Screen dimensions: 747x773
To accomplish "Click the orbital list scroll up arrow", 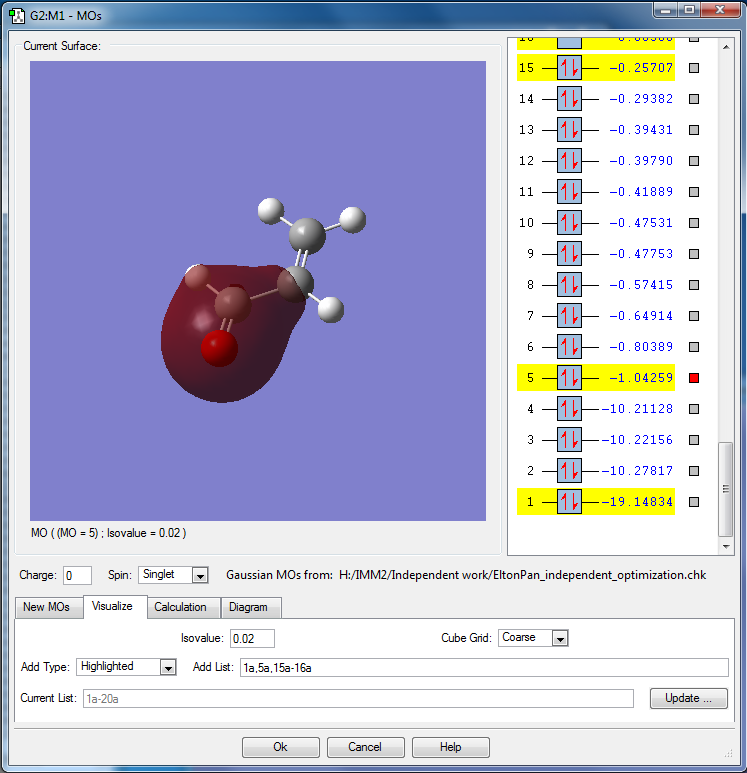I will click(726, 47).
